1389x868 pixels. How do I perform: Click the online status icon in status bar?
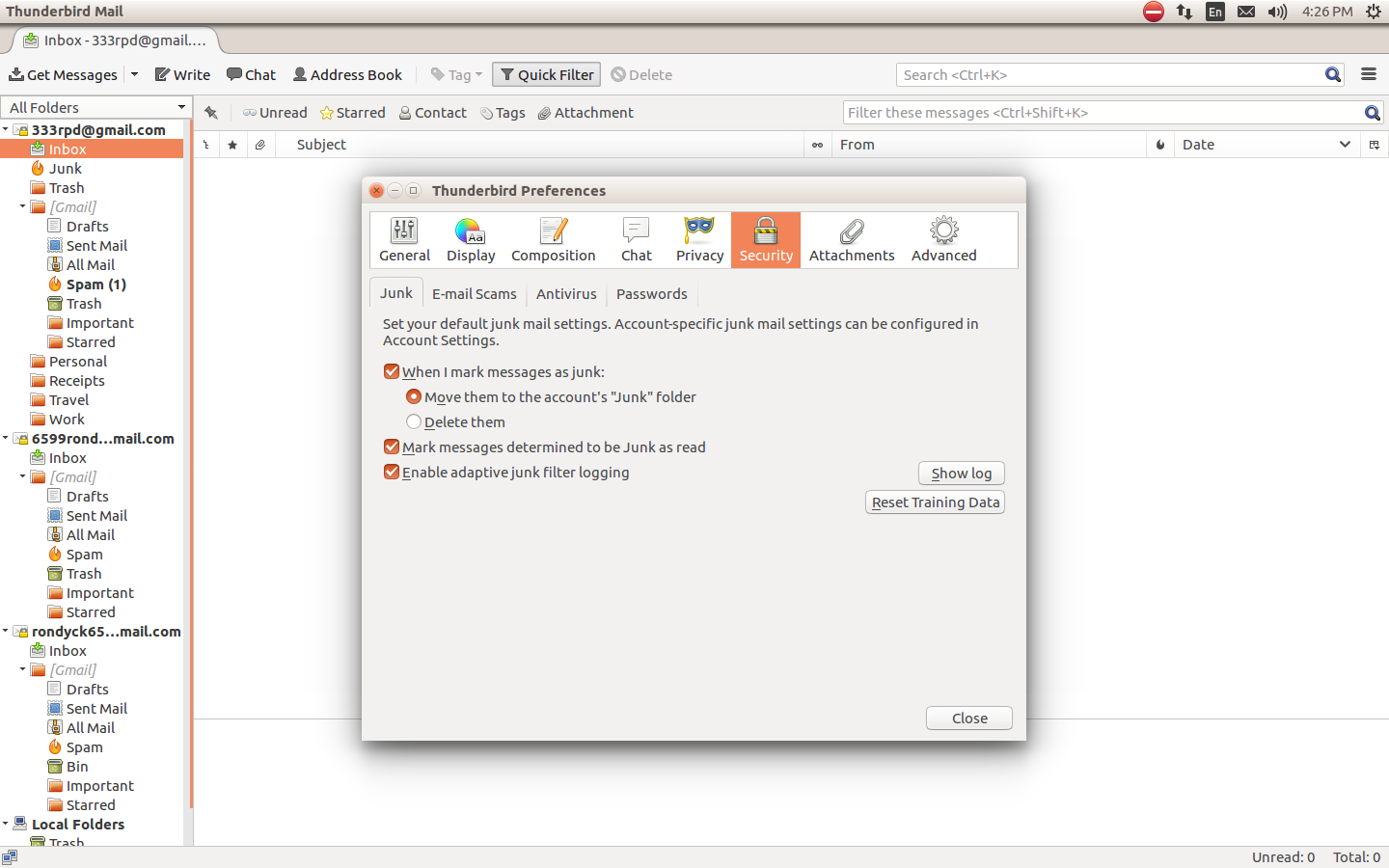pos(10,857)
